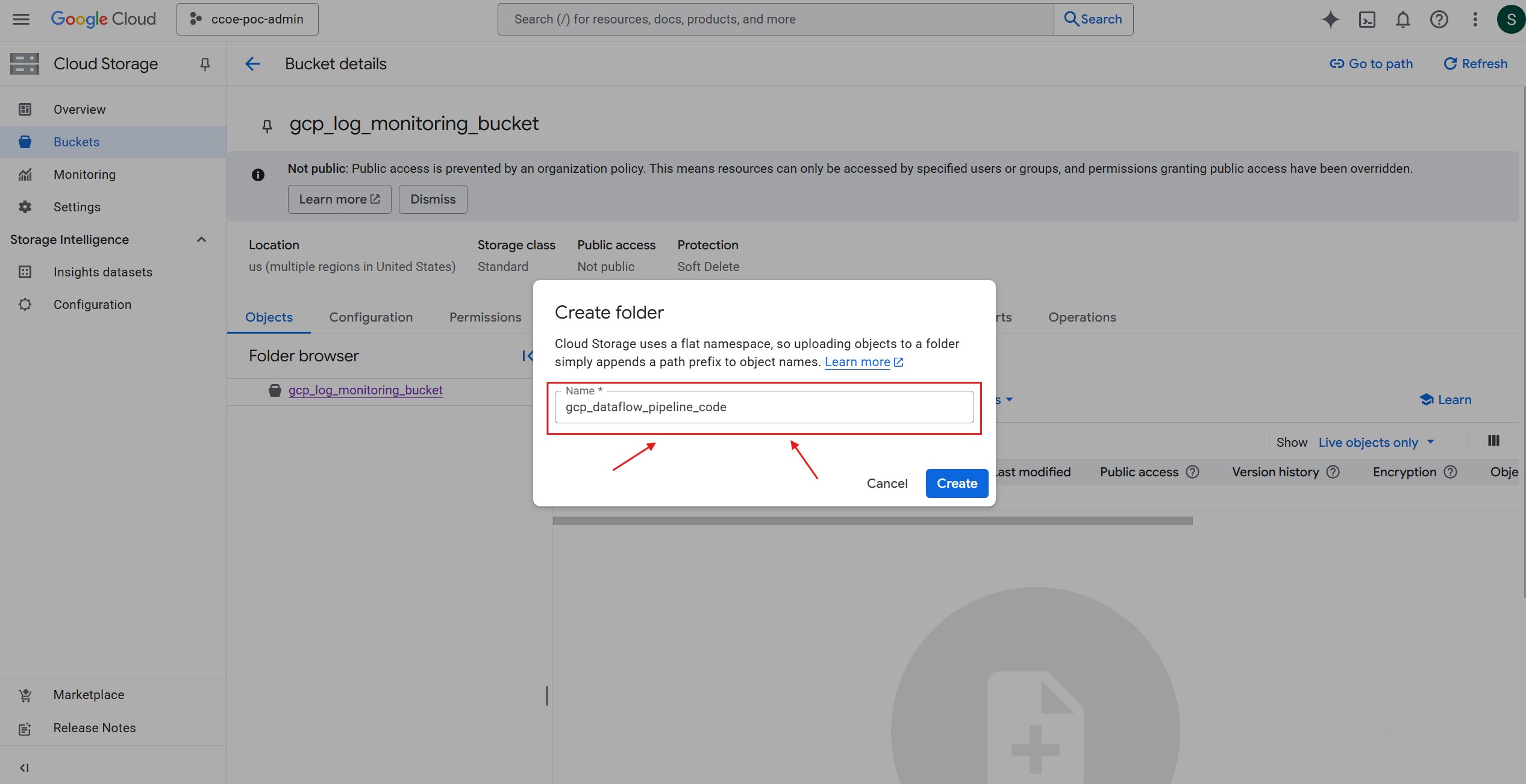Collapse the left navigation sidebar
1526x784 pixels.
tap(24, 768)
